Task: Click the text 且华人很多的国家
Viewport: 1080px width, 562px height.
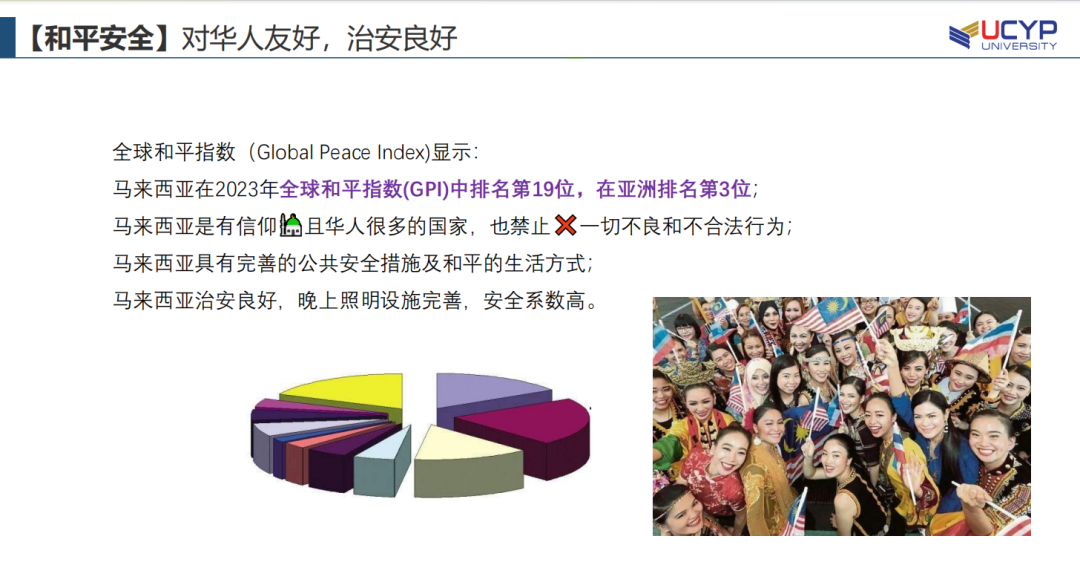Action: pos(388,226)
